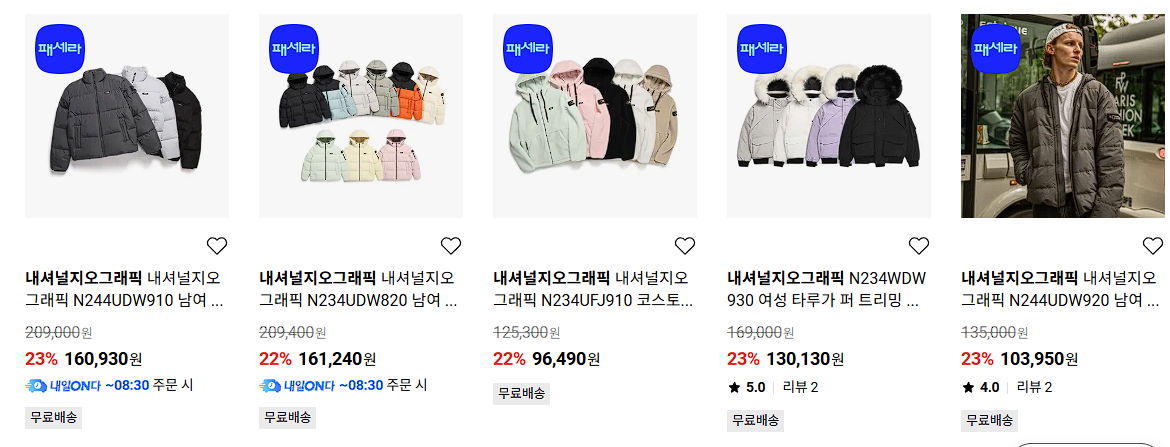Click 패세라 badge on fleece hoodie image
The height and width of the screenshot is (447, 1170).
pyautogui.click(x=528, y=49)
